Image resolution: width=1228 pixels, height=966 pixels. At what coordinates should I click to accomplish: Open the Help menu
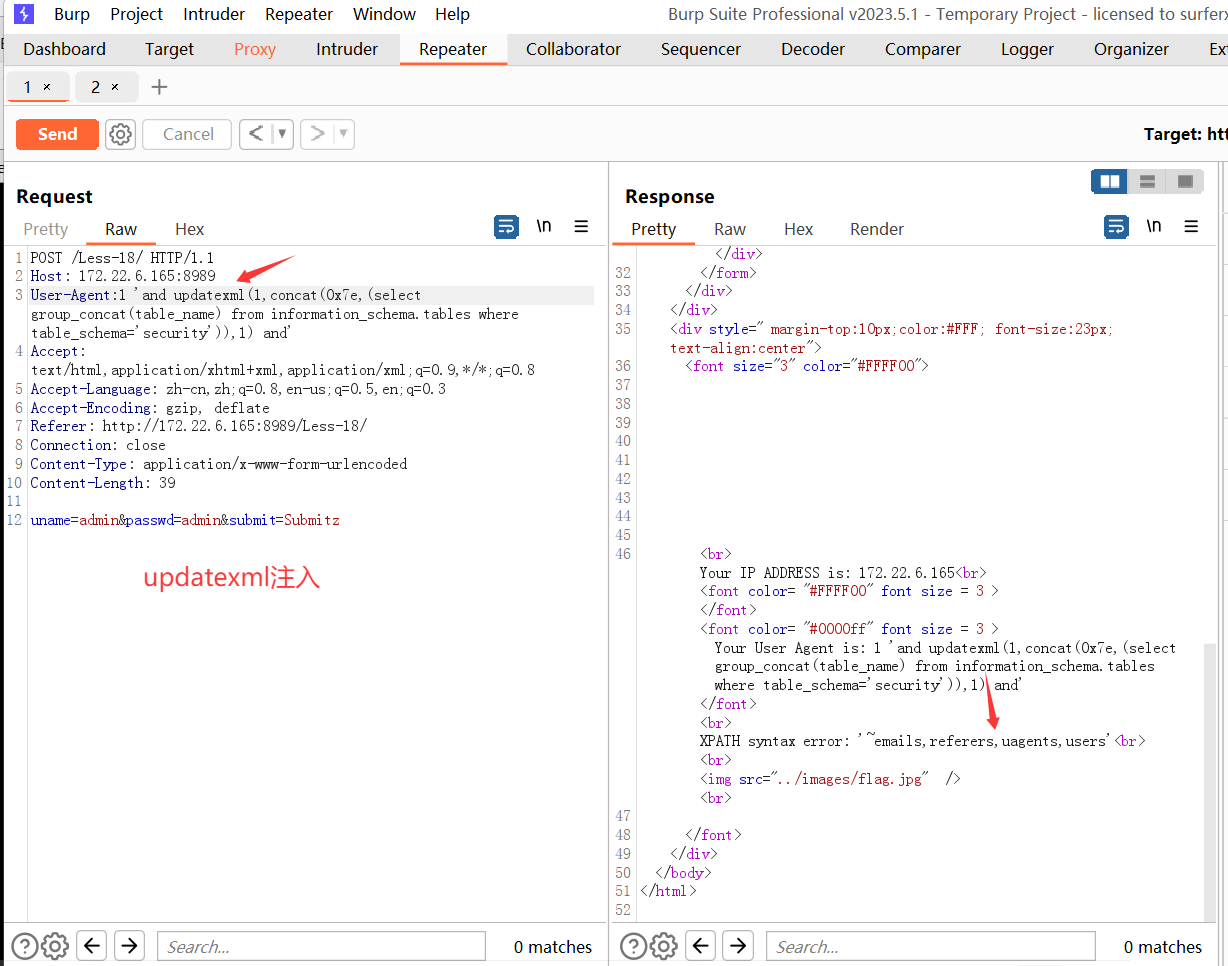tap(452, 14)
